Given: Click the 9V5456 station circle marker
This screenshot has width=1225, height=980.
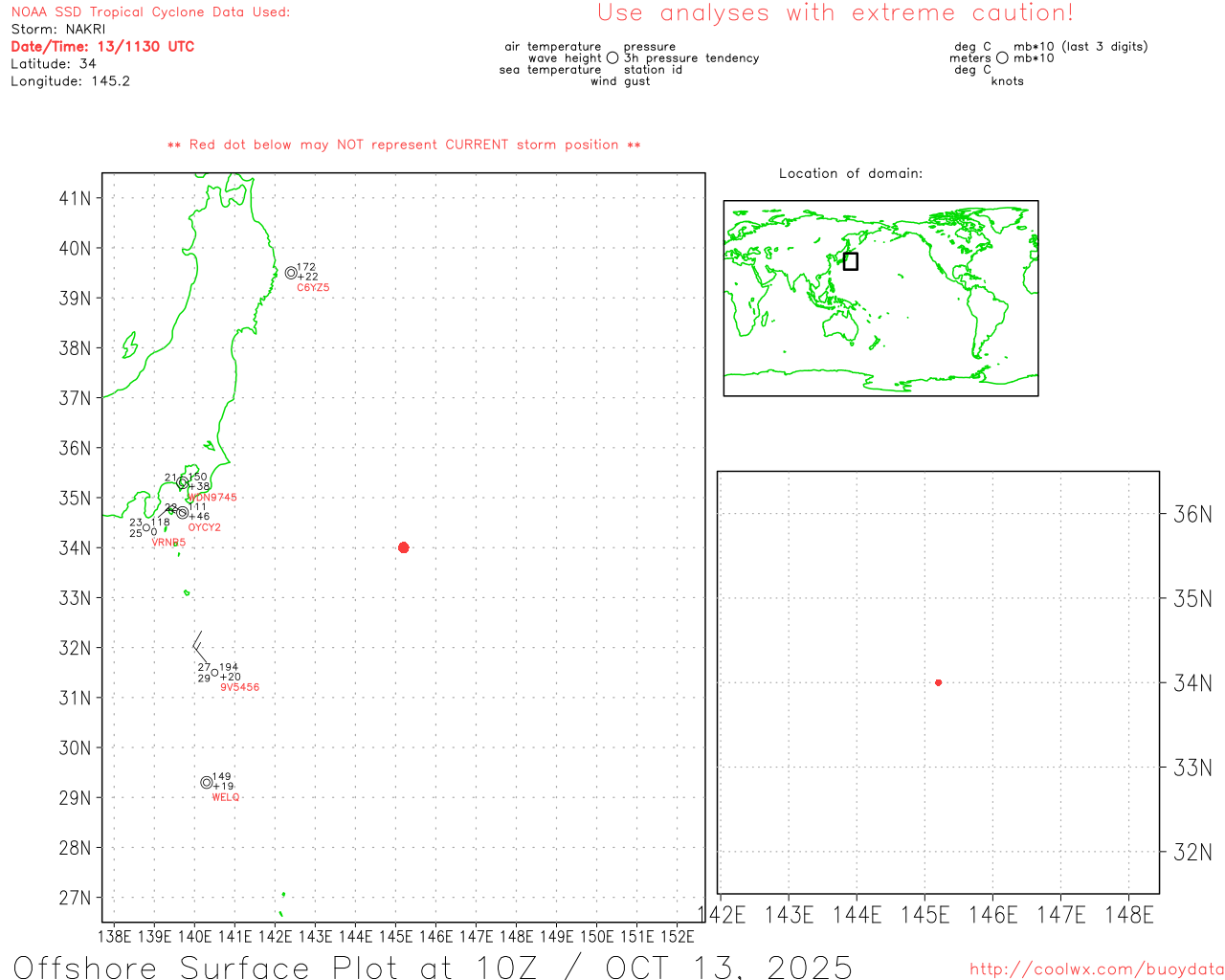Looking at the screenshot, I should 214,672.
